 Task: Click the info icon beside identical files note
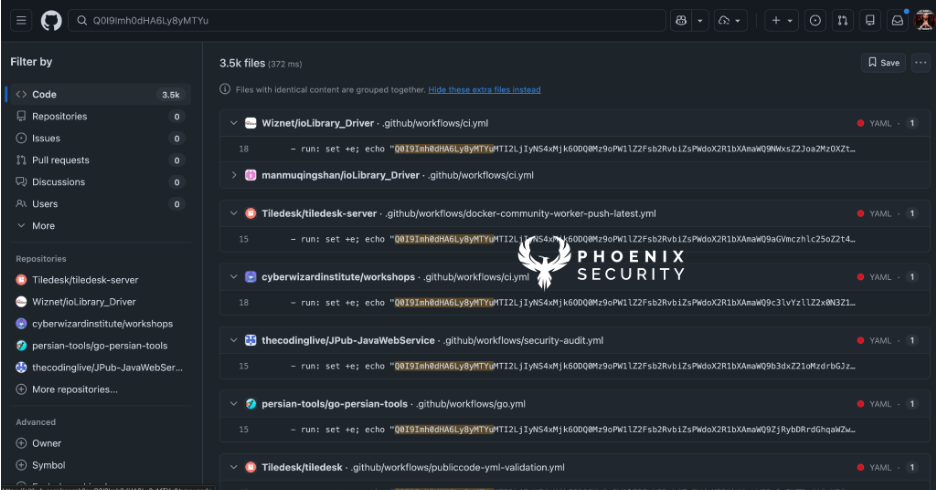[225, 89]
